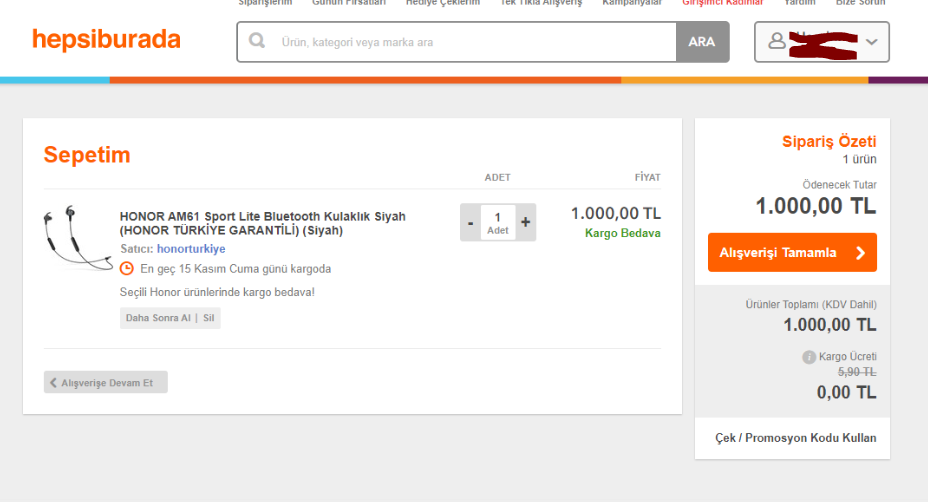Image resolution: width=928 pixels, height=502 pixels.
Task: Open the HONOR AM61 headphone thumbnail
Action: [78, 237]
